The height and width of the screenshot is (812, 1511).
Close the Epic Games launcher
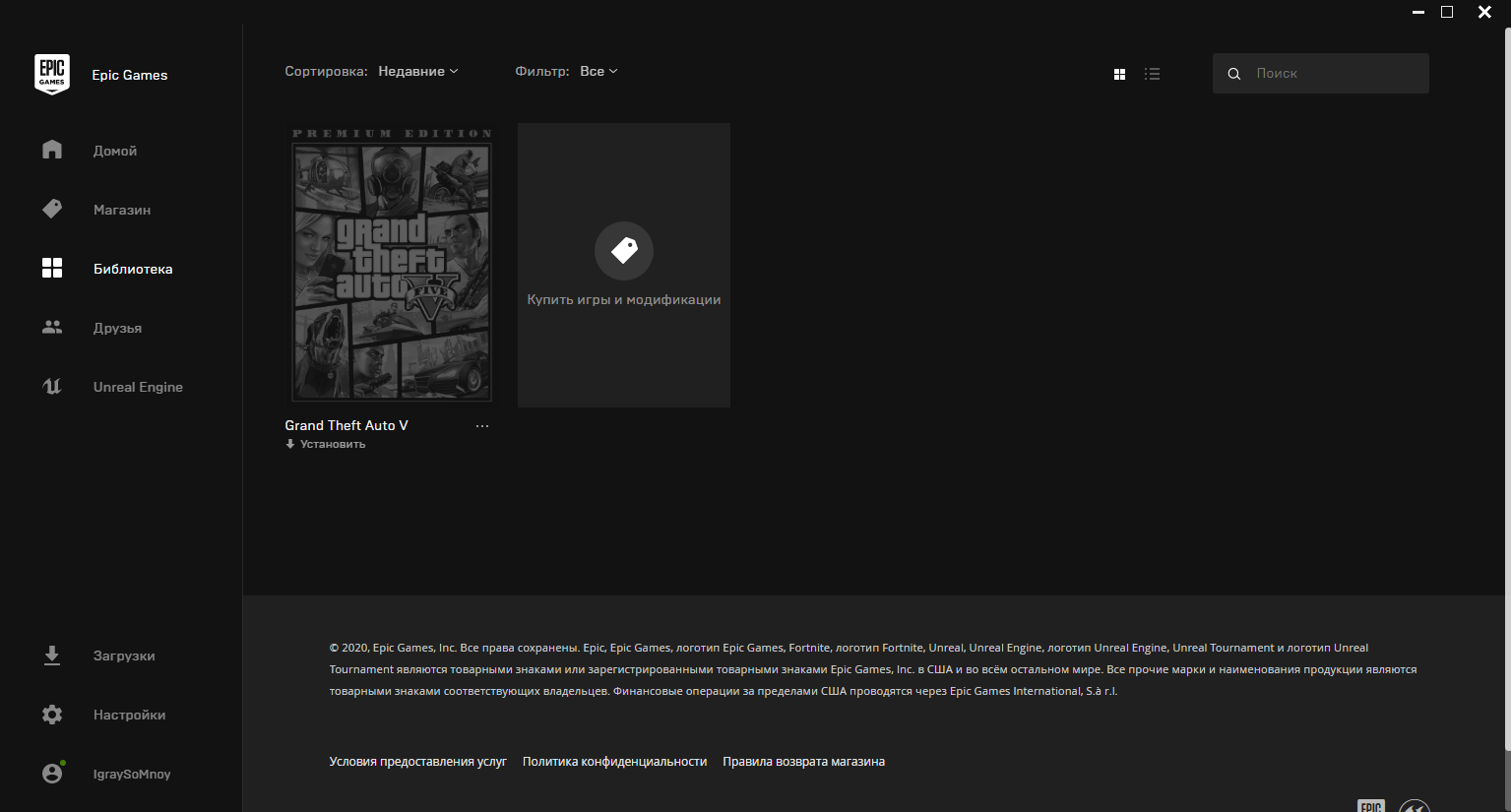point(1484,12)
